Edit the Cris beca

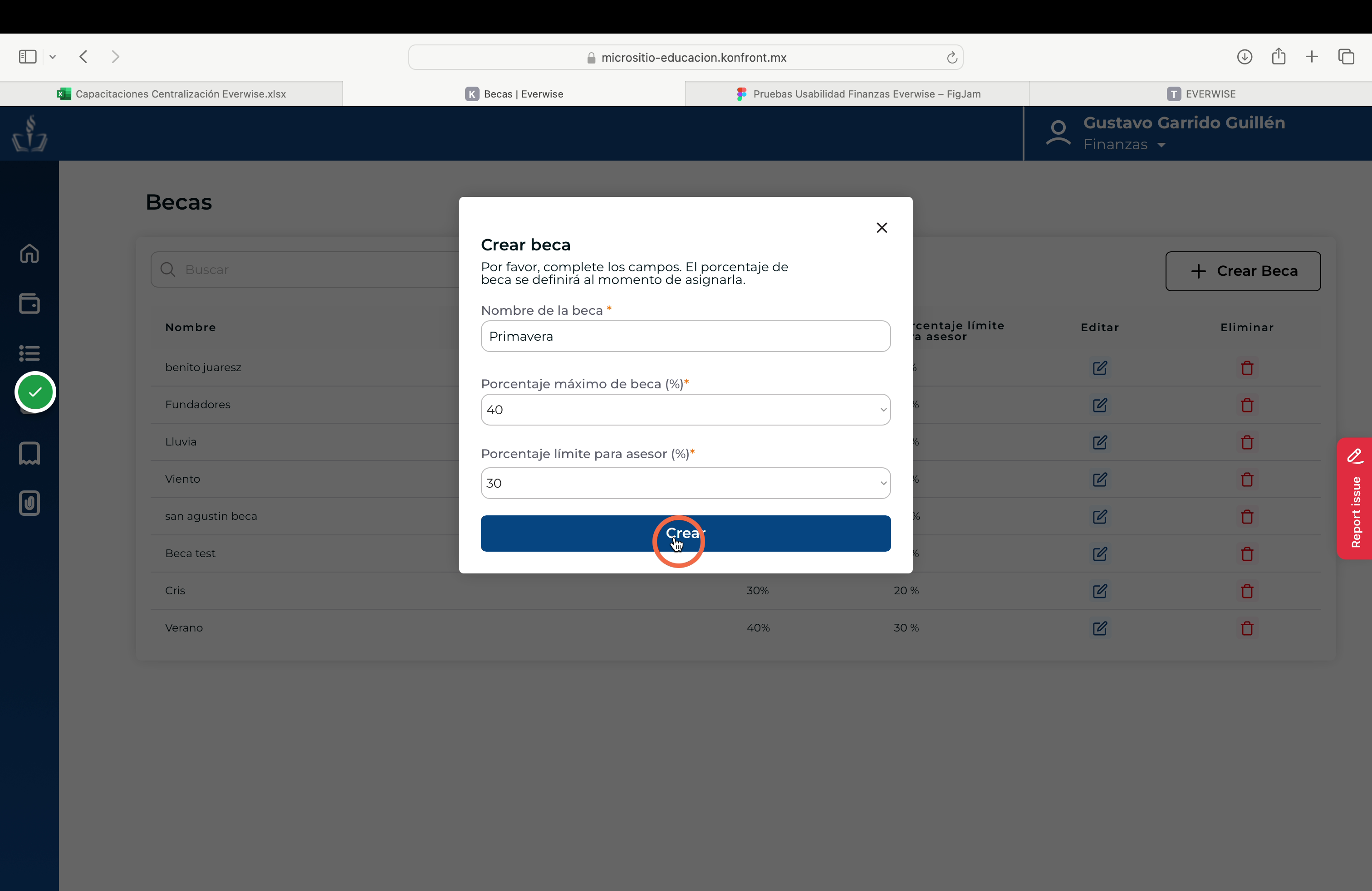click(x=1100, y=591)
